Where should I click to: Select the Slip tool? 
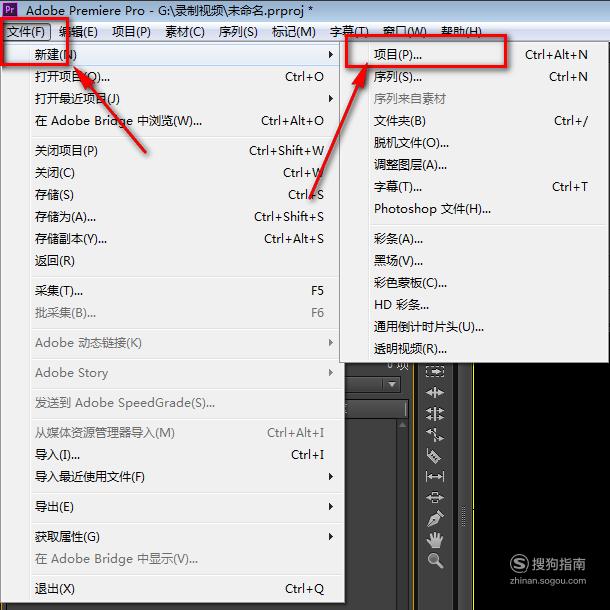point(435,476)
